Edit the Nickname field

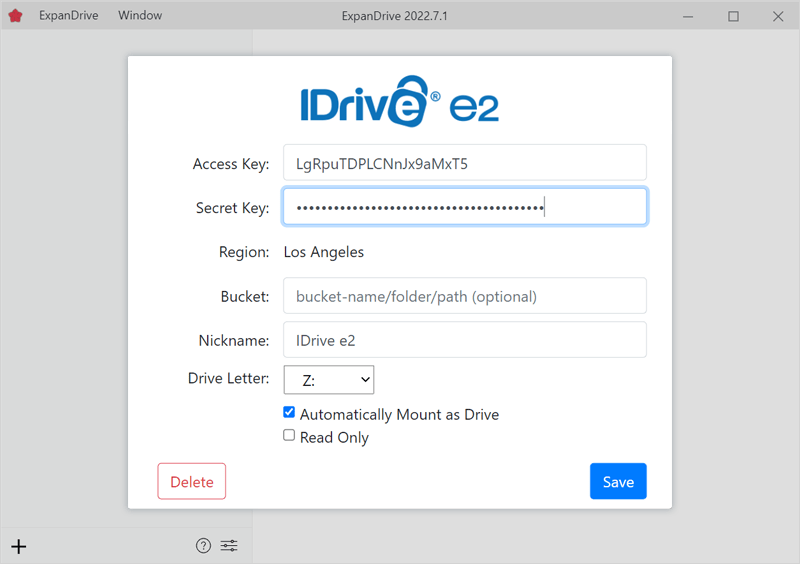[x=465, y=340]
